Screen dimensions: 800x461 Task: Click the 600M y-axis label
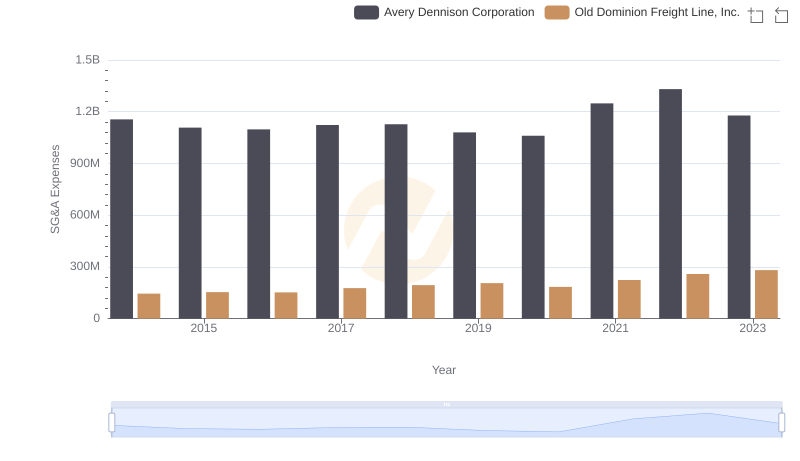click(x=85, y=215)
